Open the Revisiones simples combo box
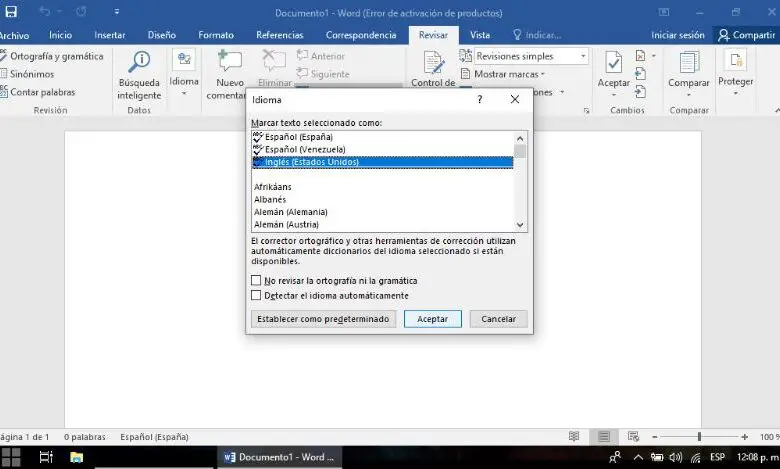The height and width of the screenshot is (469, 780). point(531,56)
